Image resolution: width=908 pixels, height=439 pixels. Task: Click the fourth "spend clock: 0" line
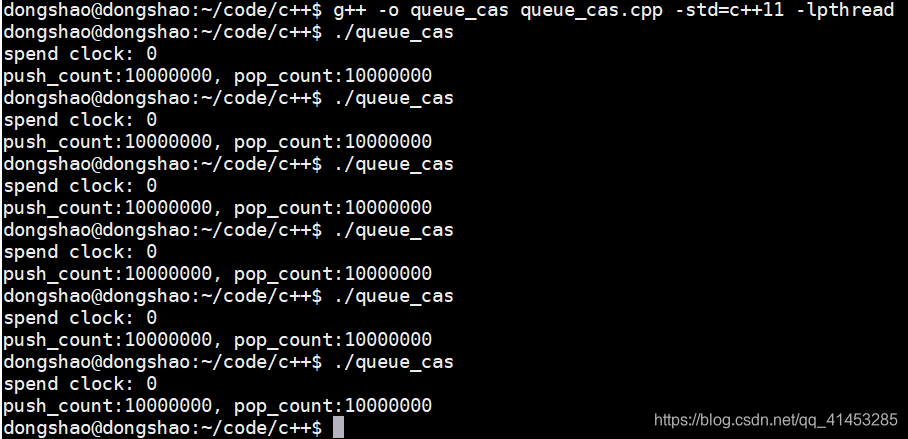pyautogui.click(x=80, y=252)
